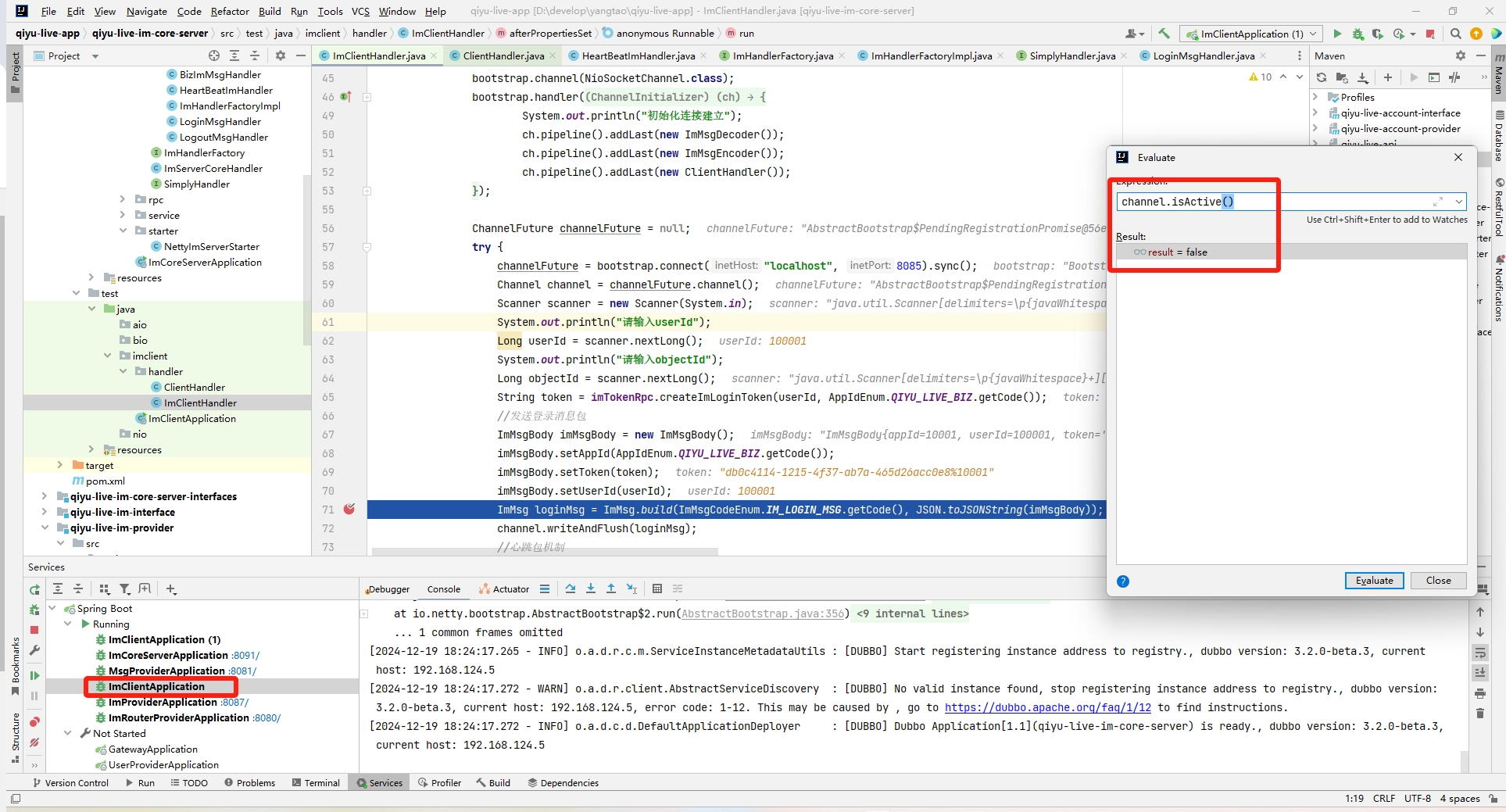Click the Resume Program icon in Services
The image size is (1506, 812).
tap(34, 675)
